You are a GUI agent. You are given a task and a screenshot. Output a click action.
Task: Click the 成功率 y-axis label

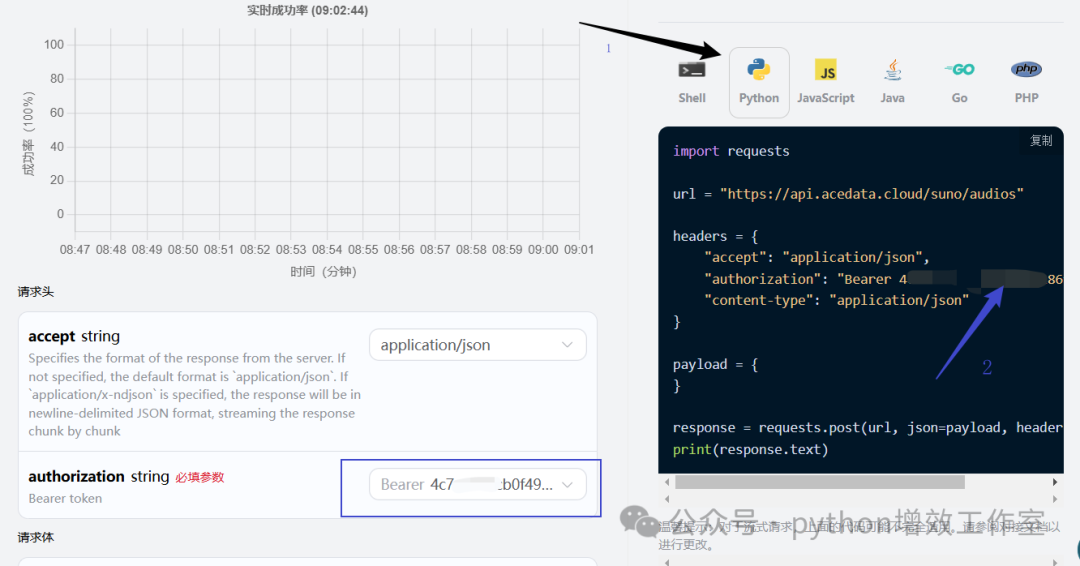[28, 133]
